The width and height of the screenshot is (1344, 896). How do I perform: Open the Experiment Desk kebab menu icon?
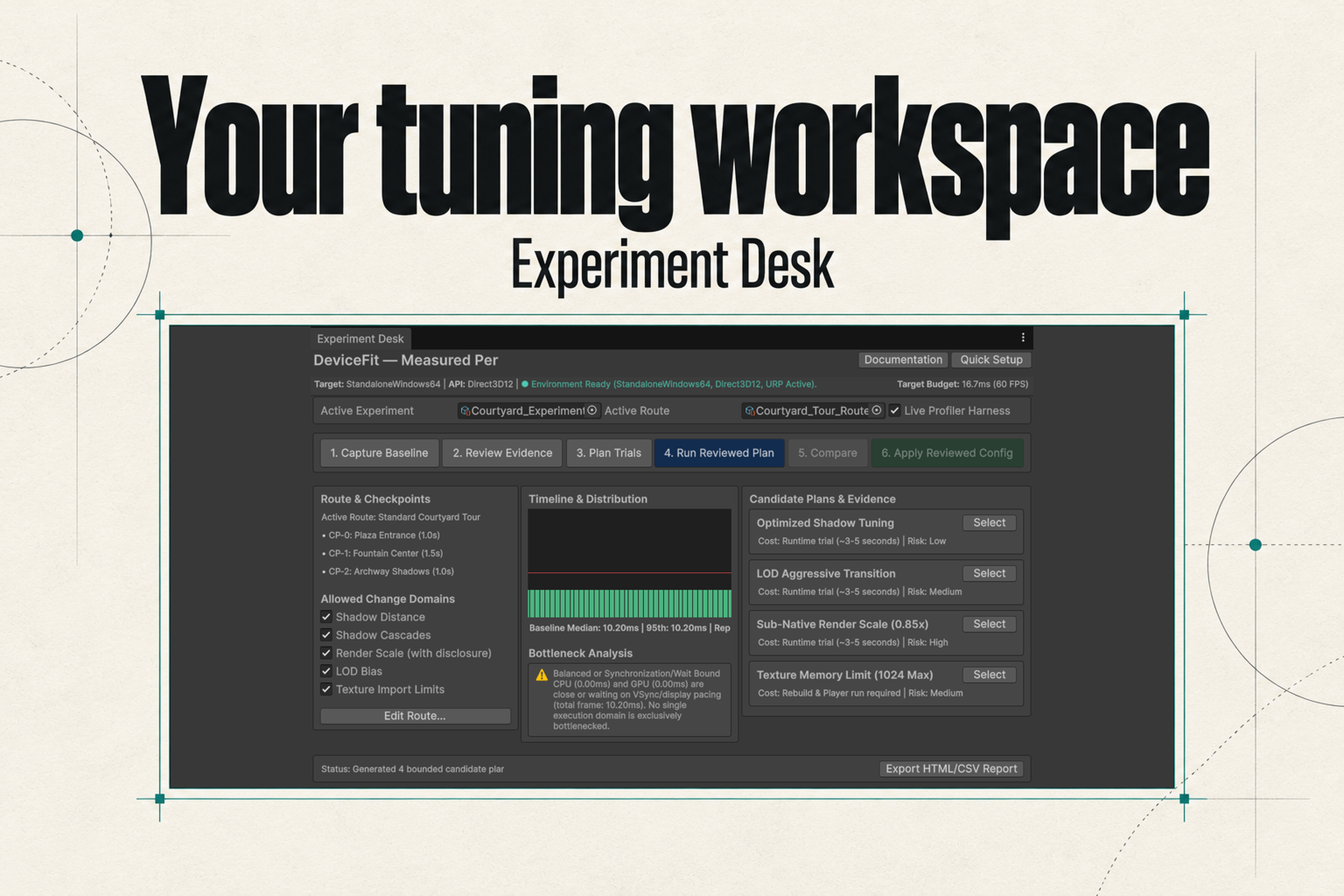1023,338
